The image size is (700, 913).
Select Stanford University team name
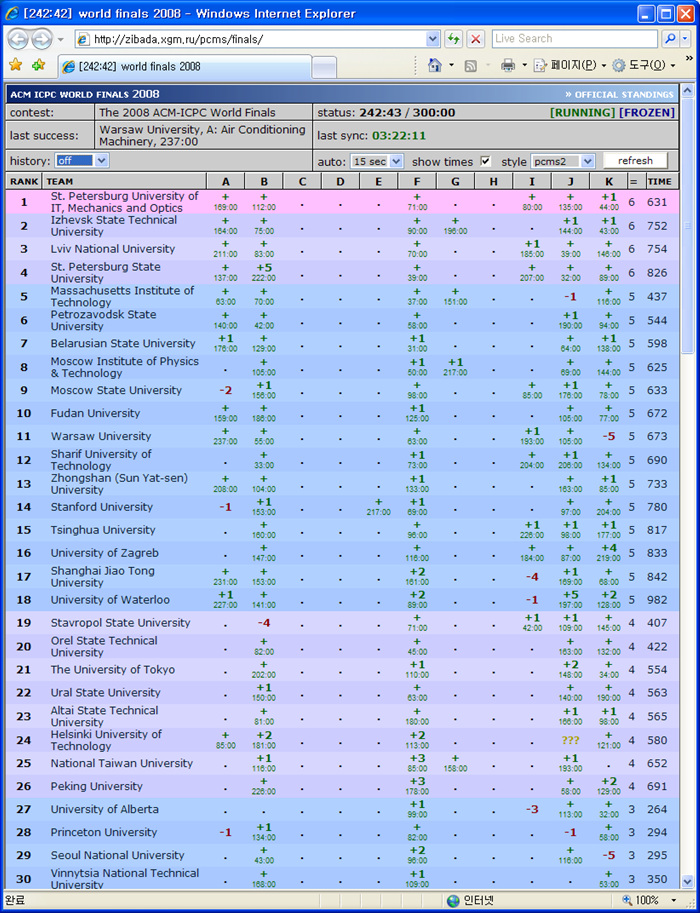pos(101,507)
